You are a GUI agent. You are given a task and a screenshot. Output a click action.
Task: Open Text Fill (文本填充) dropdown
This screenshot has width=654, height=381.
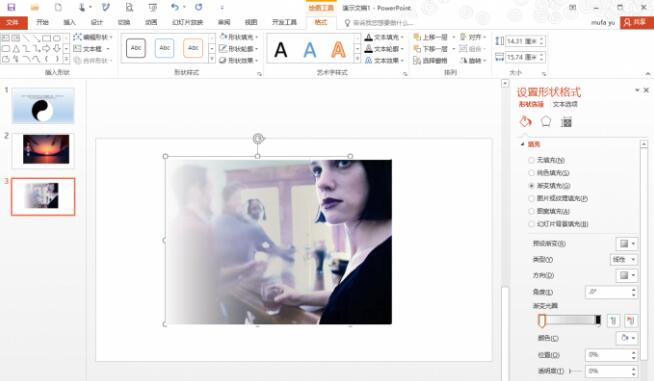[x=384, y=37]
